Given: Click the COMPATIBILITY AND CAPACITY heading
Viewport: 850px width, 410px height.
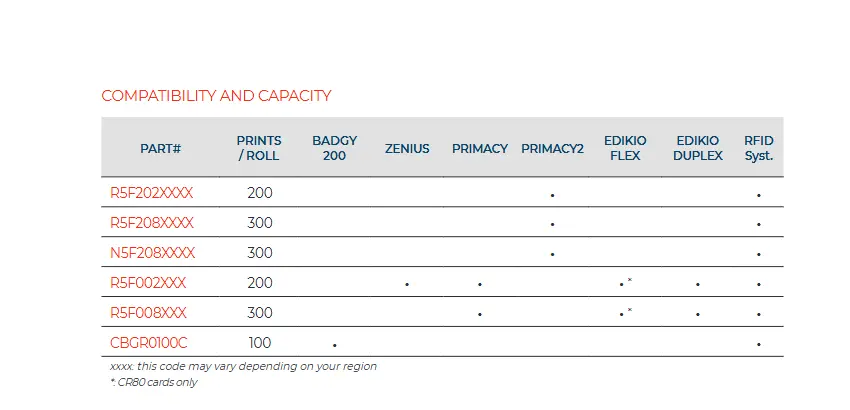Looking at the screenshot, I should click(x=216, y=96).
